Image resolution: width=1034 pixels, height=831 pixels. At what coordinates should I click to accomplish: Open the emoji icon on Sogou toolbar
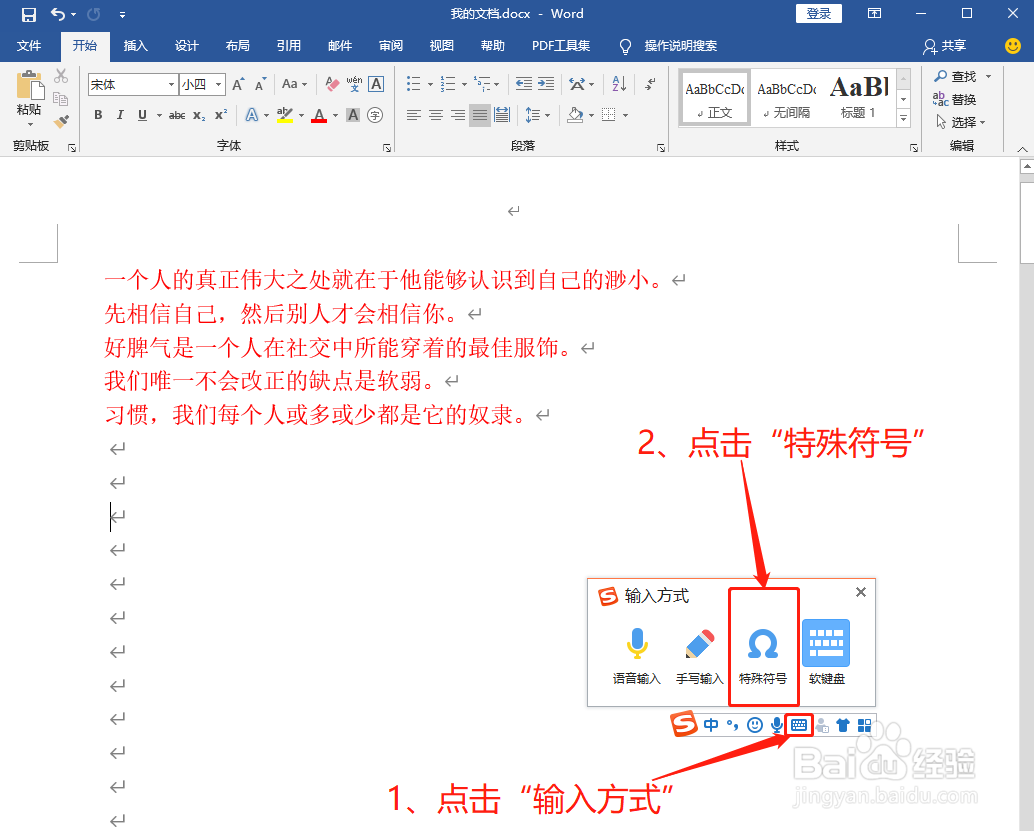755,724
